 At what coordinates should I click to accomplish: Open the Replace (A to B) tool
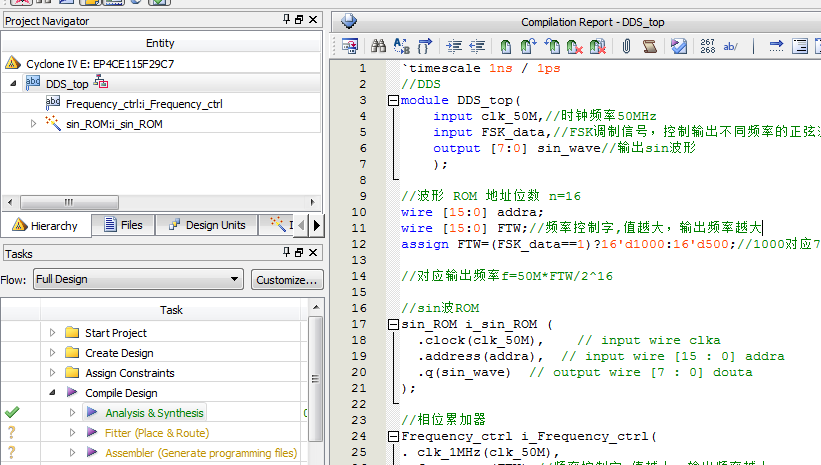(402, 47)
